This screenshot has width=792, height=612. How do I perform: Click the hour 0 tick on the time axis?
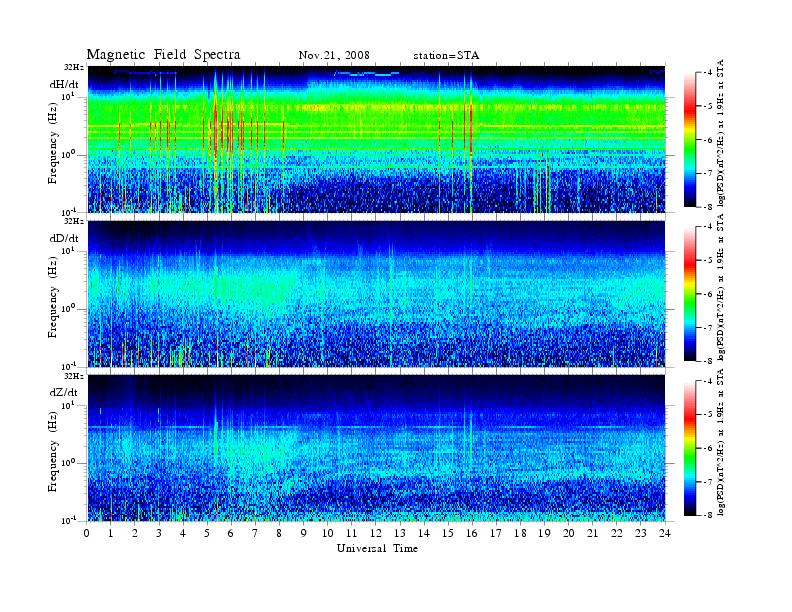click(x=87, y=533)
